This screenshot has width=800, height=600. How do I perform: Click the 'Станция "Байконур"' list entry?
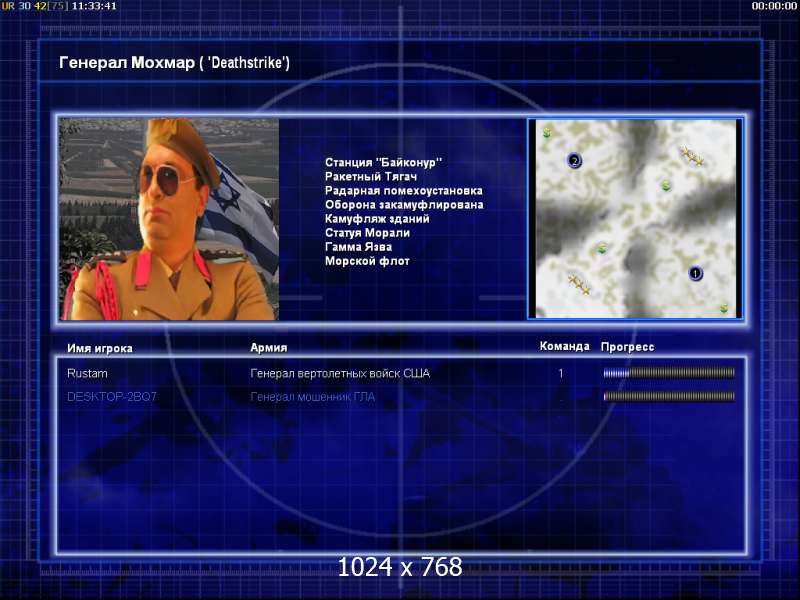[x=383, y=162]
